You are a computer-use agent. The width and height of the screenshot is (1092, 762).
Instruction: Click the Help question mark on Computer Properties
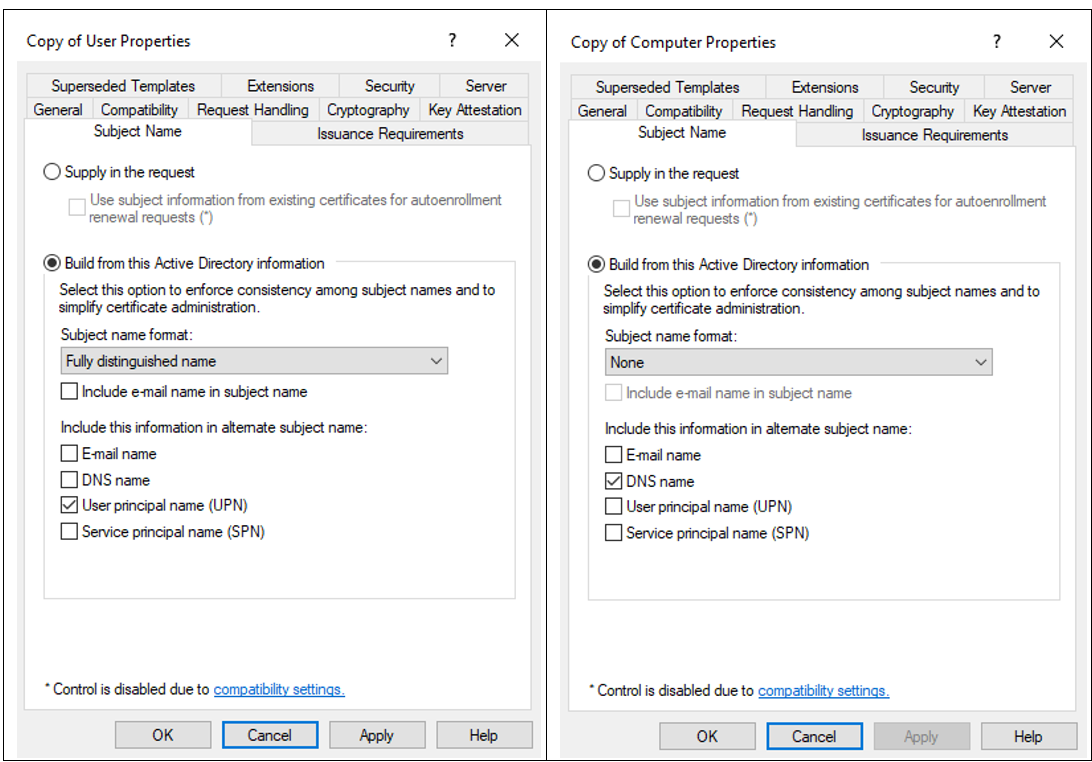[x=996, y=42]
